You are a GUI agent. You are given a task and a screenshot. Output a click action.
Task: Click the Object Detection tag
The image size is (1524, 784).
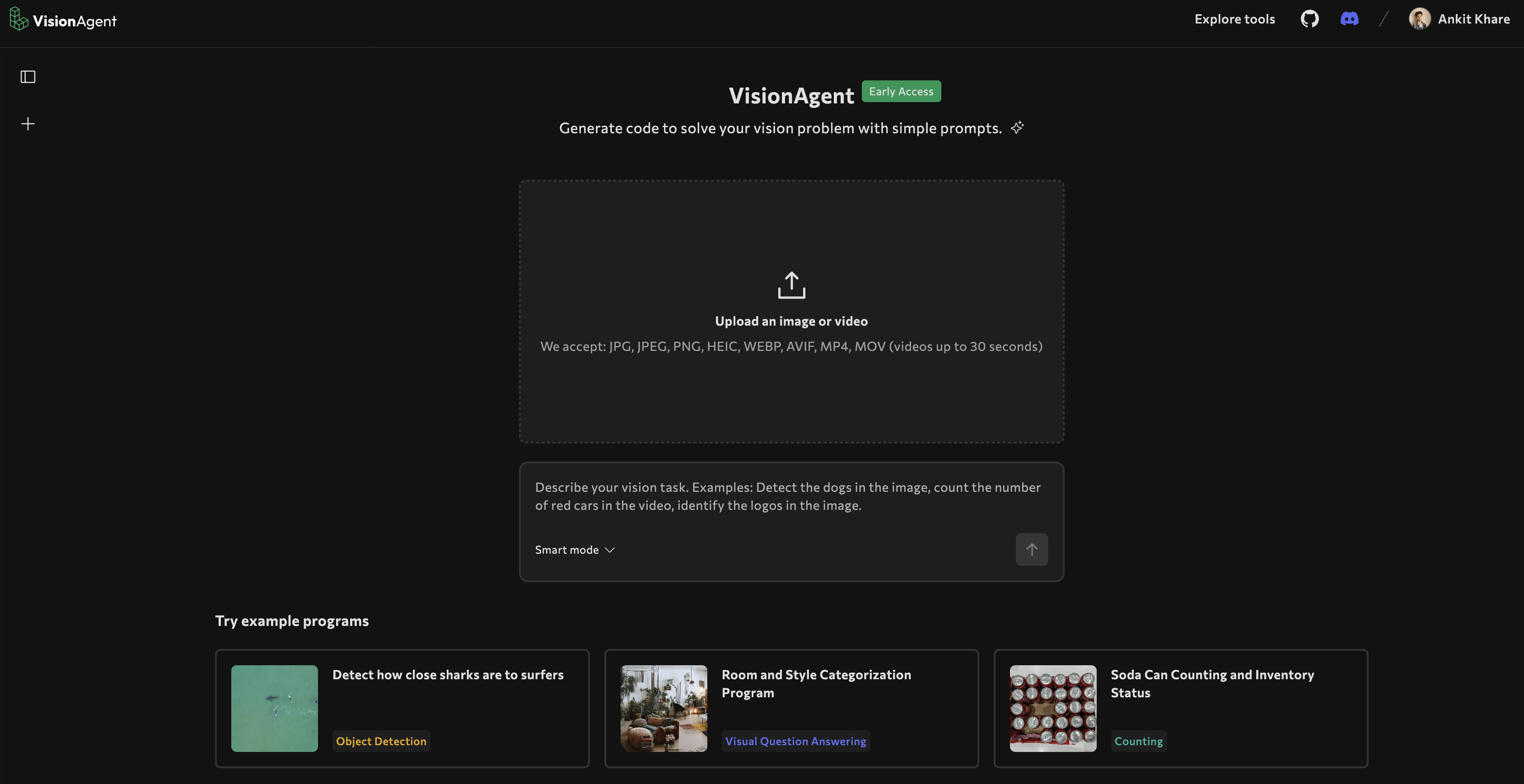[x=381, y=741]
